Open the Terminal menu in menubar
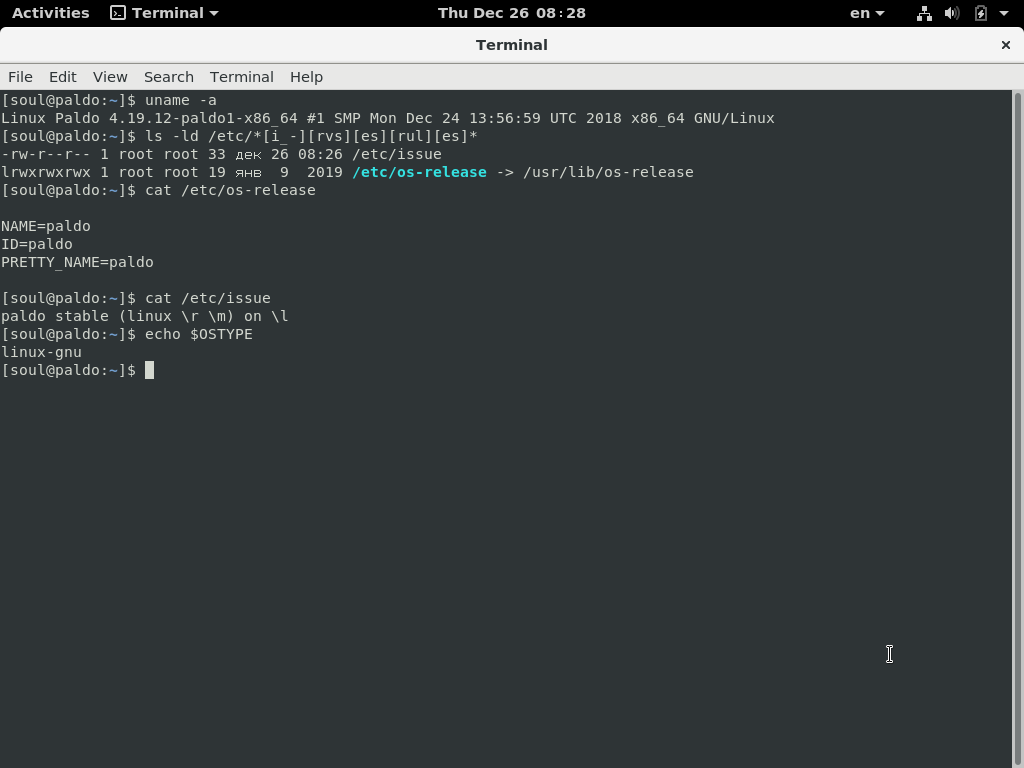Viewport: 1024px width, 768px height. coord(242,77)
